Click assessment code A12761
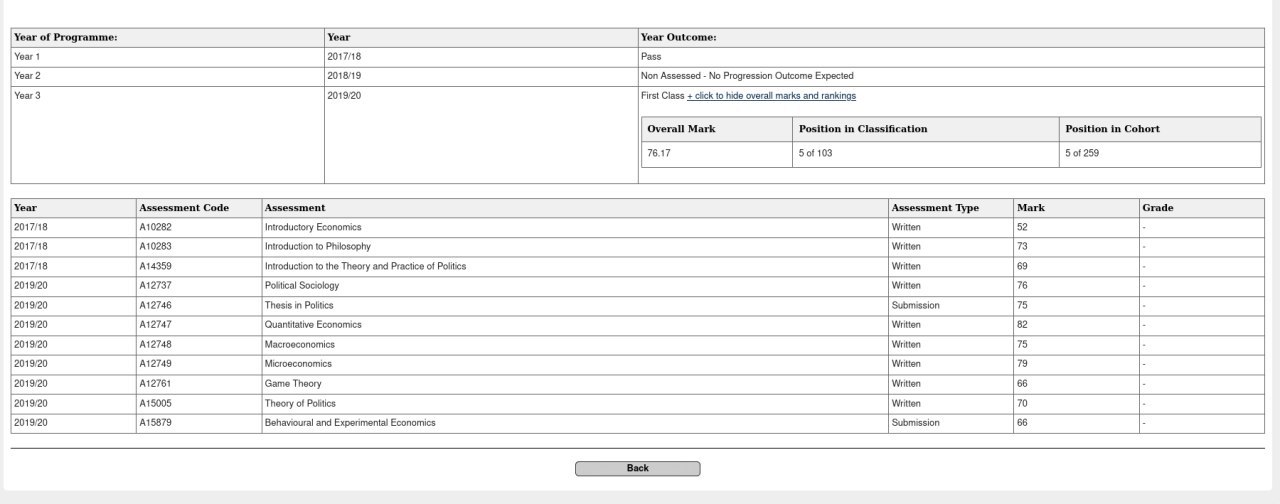Screen dimensions: 1280x504 155,384
